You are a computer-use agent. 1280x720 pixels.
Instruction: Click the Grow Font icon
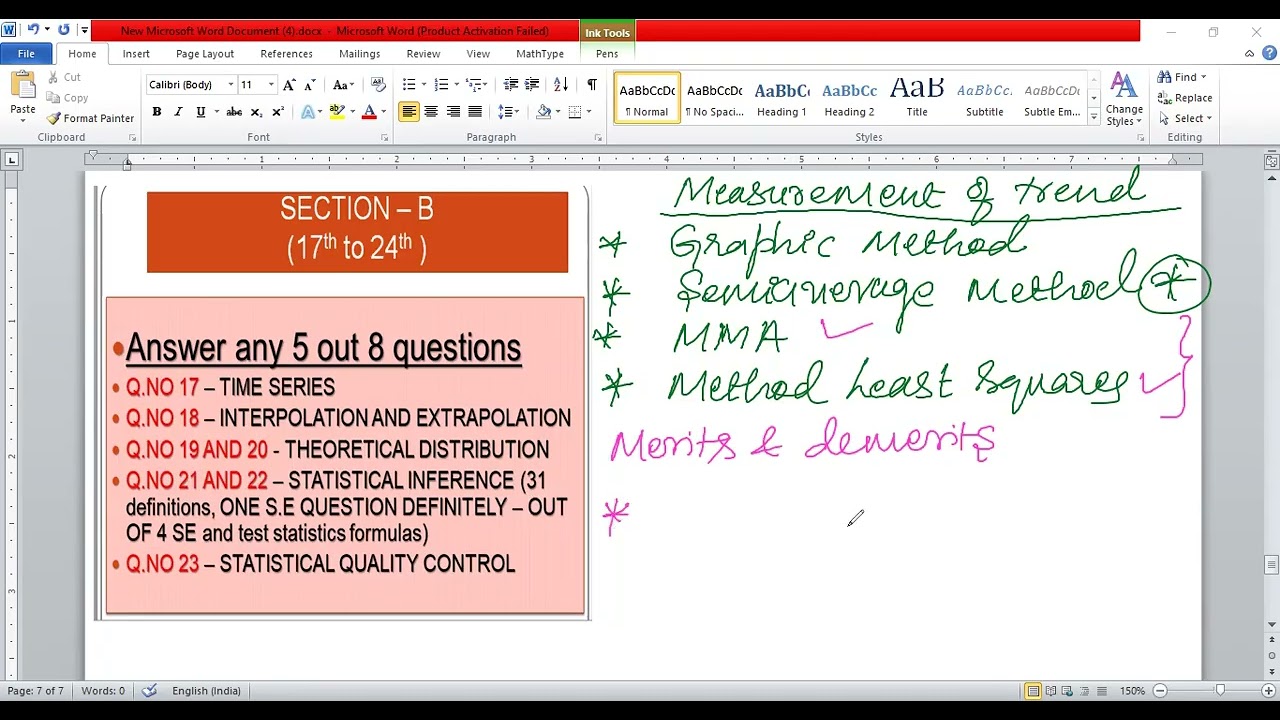pos(289,85)
